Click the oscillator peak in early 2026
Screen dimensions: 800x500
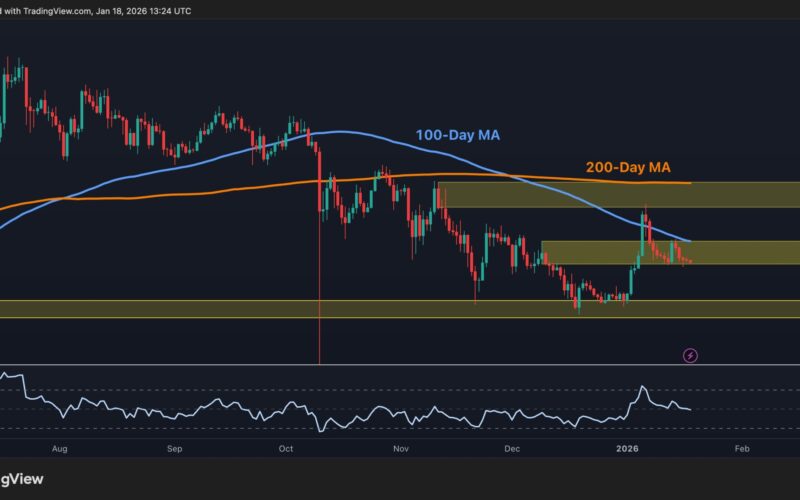click(643, 388)
